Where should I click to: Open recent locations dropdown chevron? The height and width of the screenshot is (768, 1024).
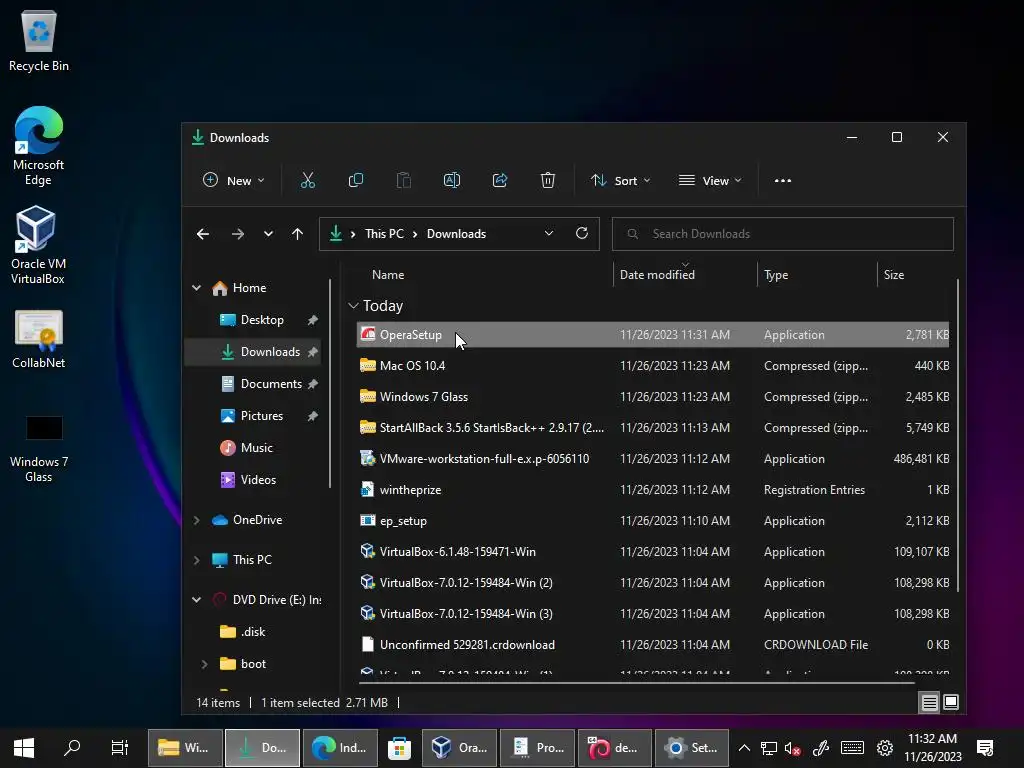tap(268, 234)
